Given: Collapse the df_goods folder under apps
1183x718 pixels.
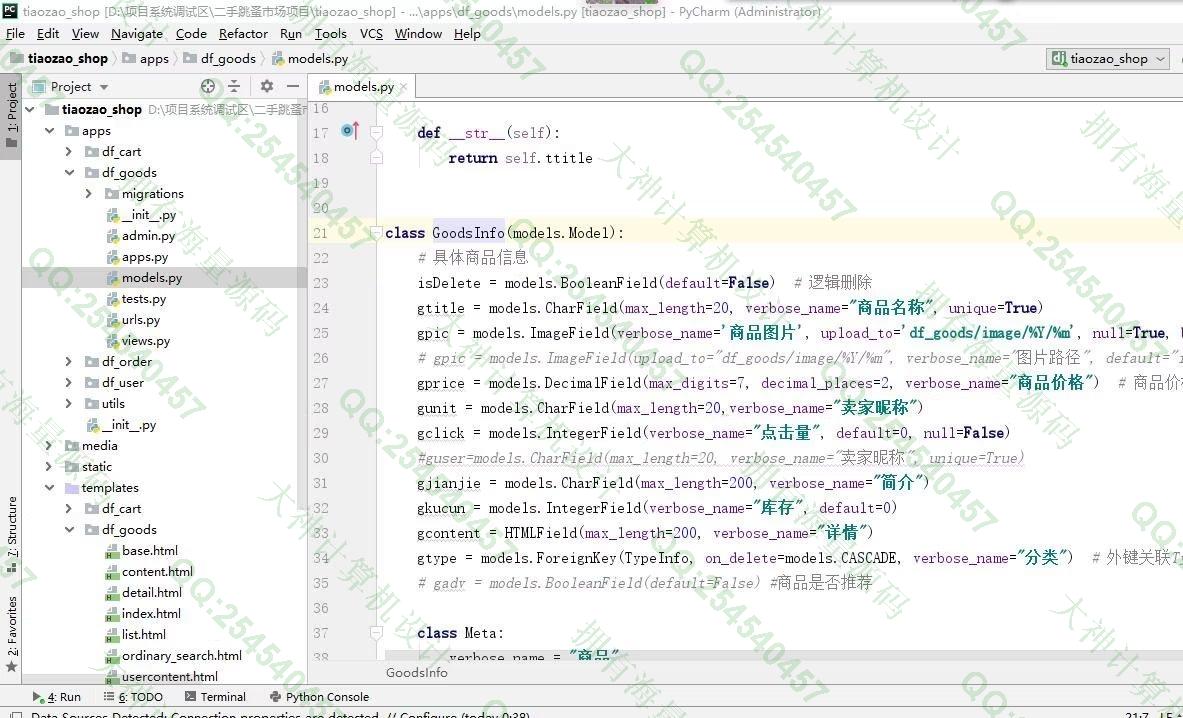Looking at the screenshot, I should 69,173.
